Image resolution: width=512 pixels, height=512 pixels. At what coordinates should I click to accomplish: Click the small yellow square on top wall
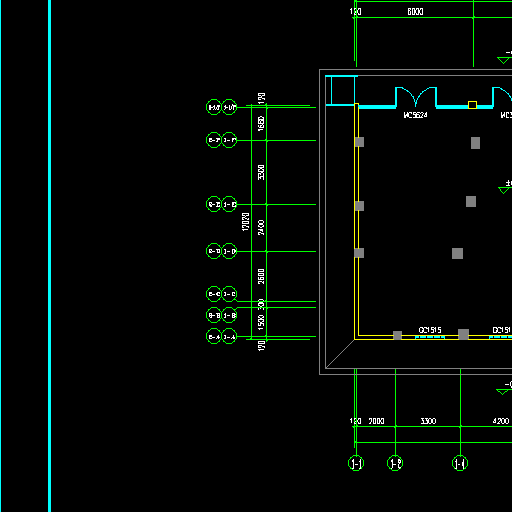point(472,105)
